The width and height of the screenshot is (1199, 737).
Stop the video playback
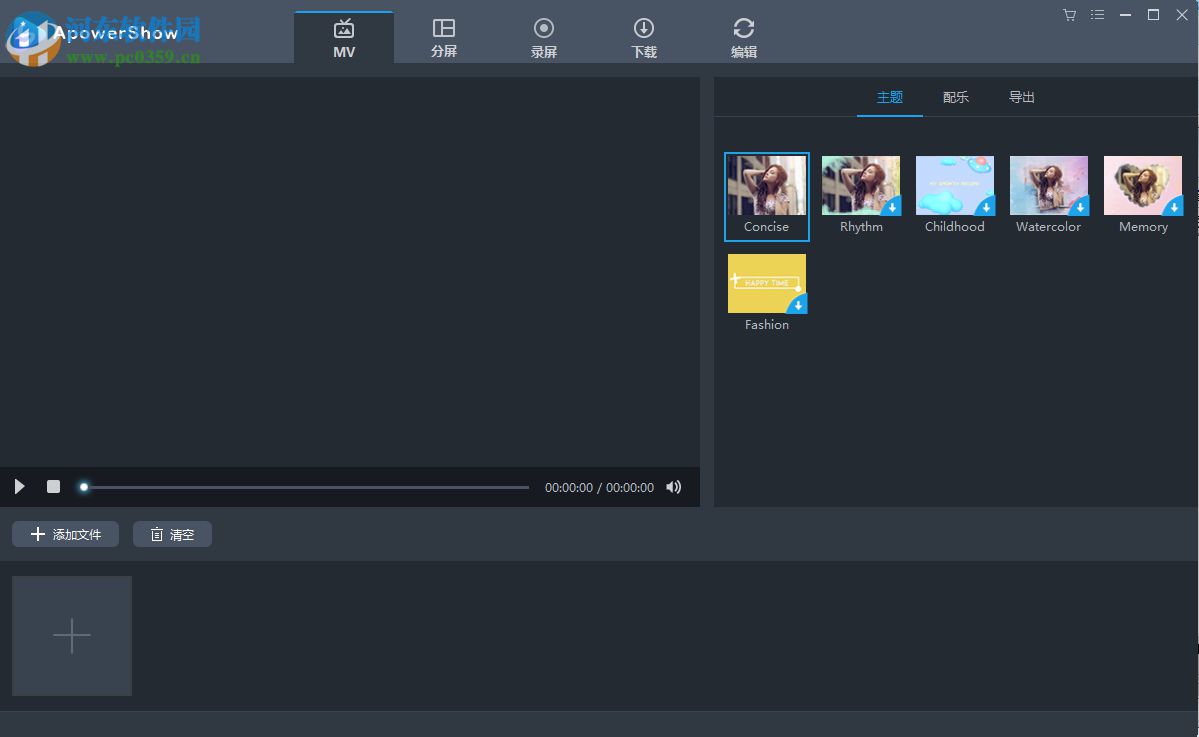(x=53, y=487)
